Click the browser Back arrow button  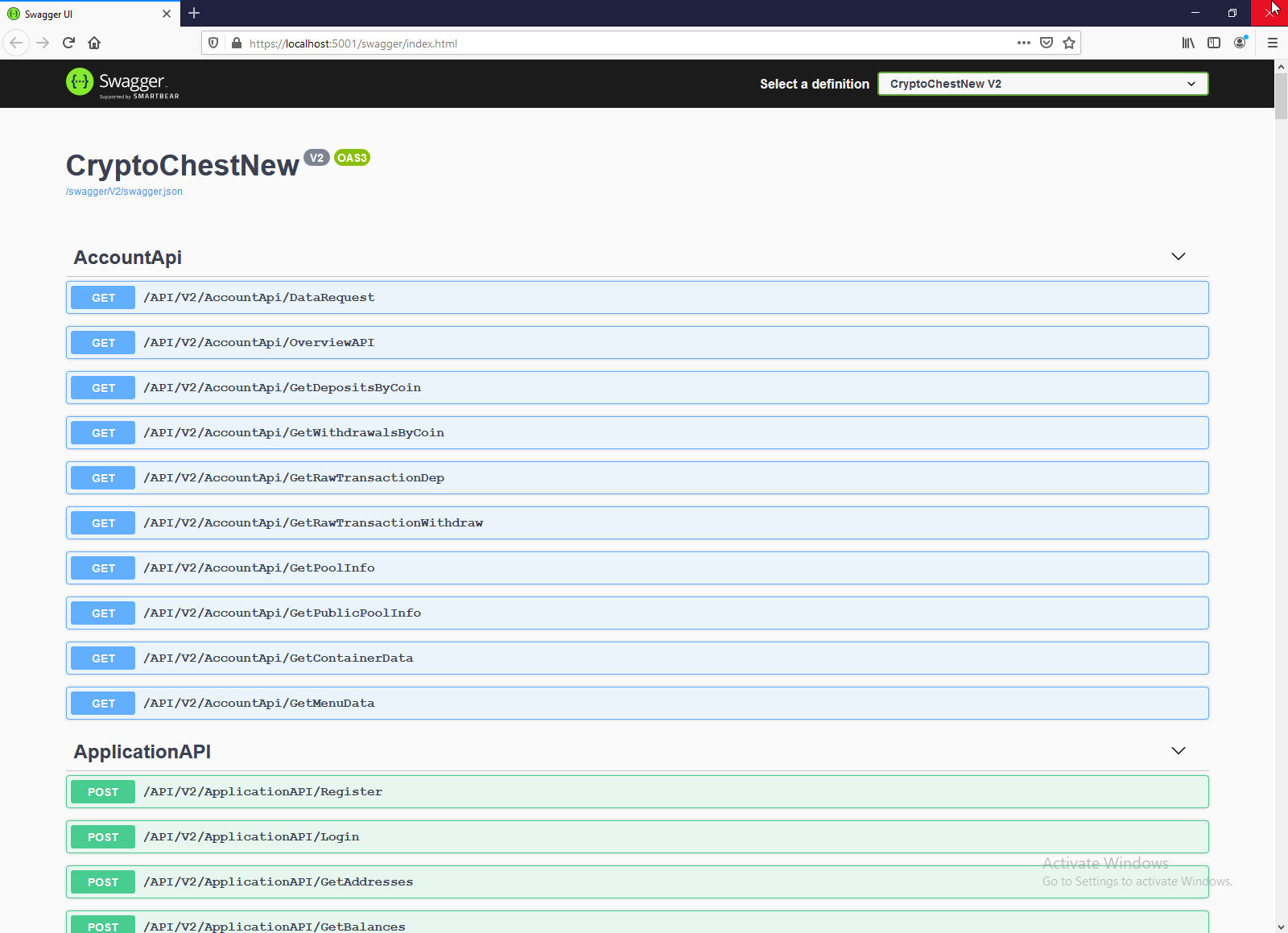pyautogui.click(x=16, y=43)
